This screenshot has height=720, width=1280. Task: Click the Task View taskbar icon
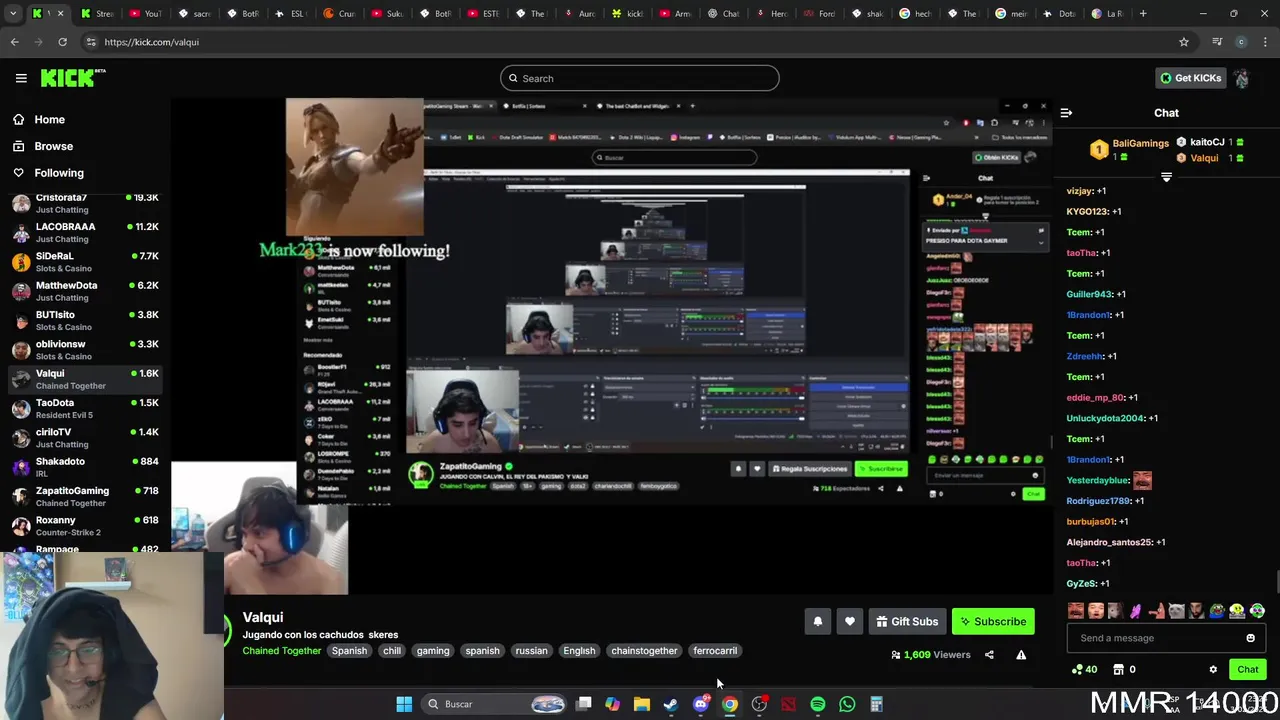click(x=584, y=704)
